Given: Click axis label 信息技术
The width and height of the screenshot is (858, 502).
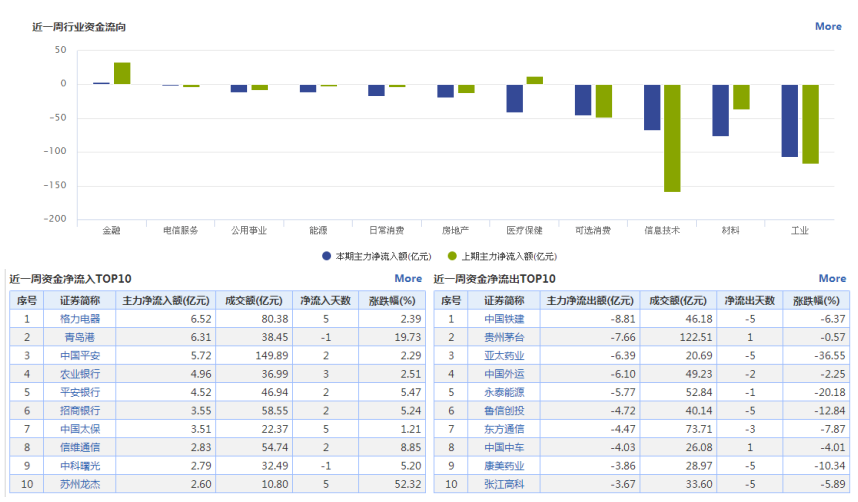Looking at the screenshot, I should 662,230.
